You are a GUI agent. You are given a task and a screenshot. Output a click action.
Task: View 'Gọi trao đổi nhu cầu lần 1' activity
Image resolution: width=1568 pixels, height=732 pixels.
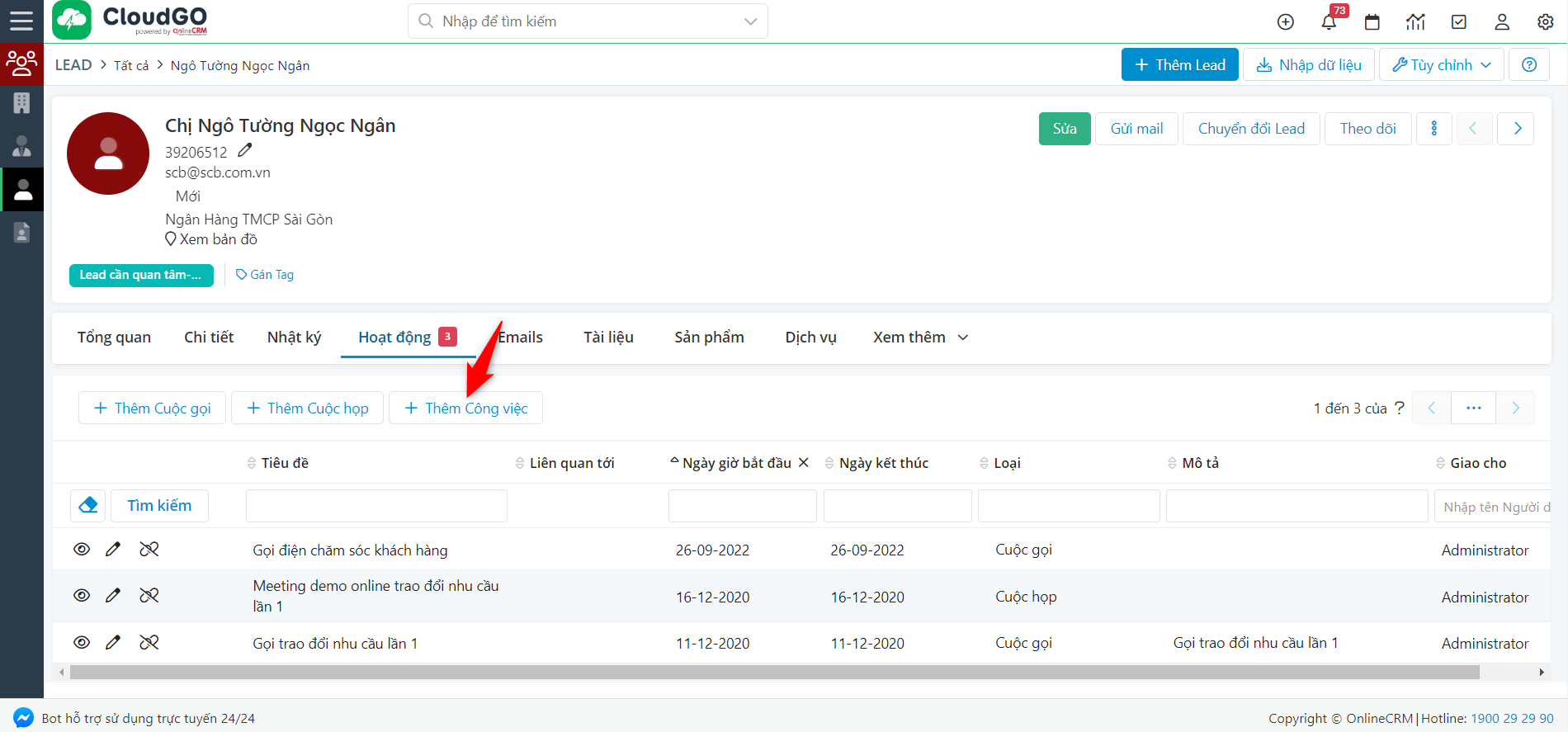tap(82, 642)
